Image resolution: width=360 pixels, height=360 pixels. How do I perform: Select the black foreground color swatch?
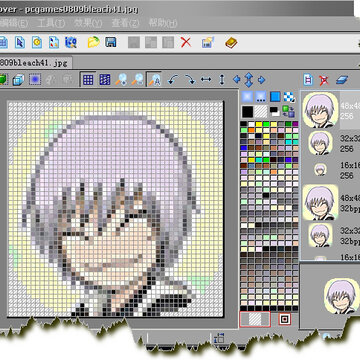(247, 112)
